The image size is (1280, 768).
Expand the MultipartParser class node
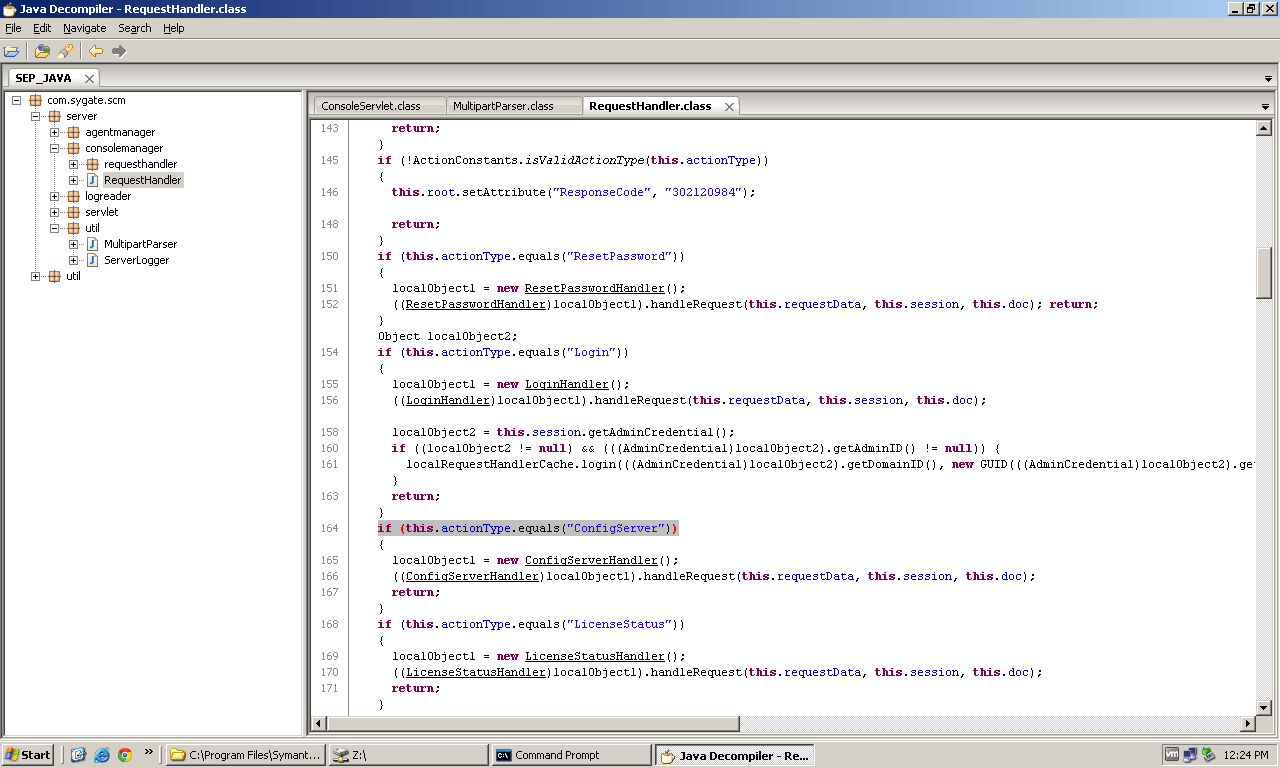click(74, 244)
